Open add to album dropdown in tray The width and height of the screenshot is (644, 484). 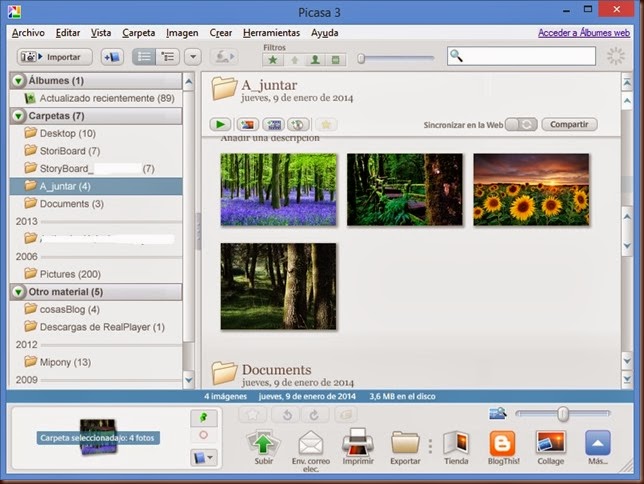point(204,457)
